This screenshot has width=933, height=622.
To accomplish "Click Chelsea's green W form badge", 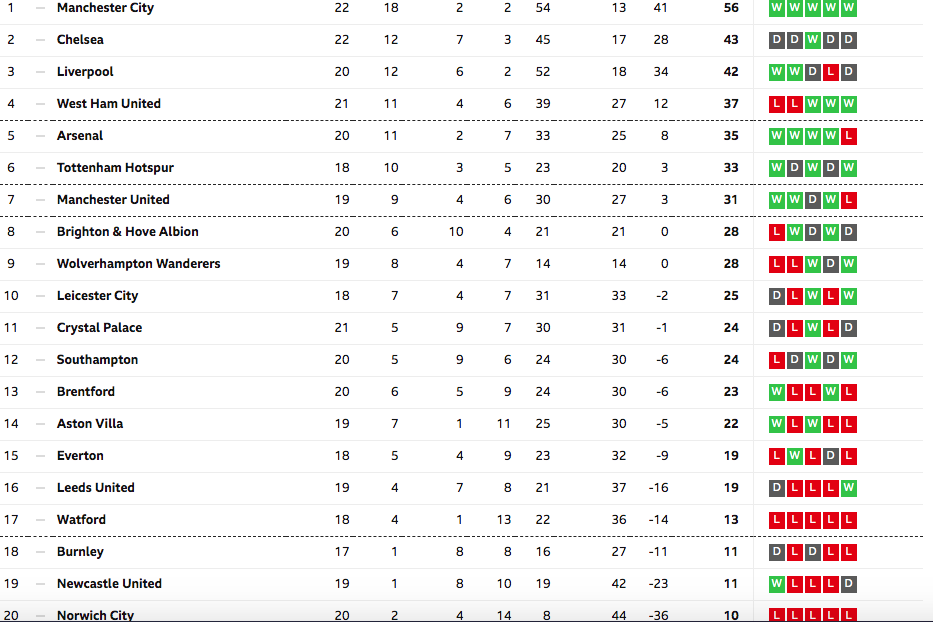I will coord(813,40).
